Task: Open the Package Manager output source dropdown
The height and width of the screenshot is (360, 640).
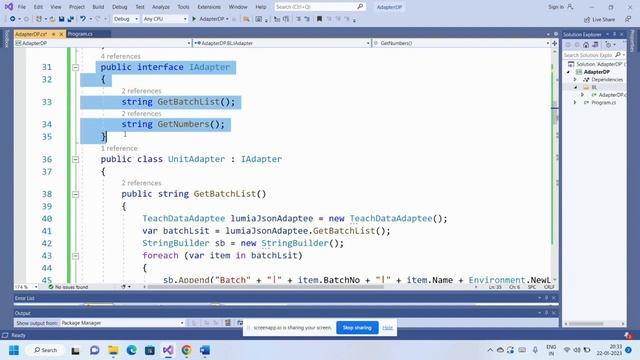Action: click(x=122, y=323)
